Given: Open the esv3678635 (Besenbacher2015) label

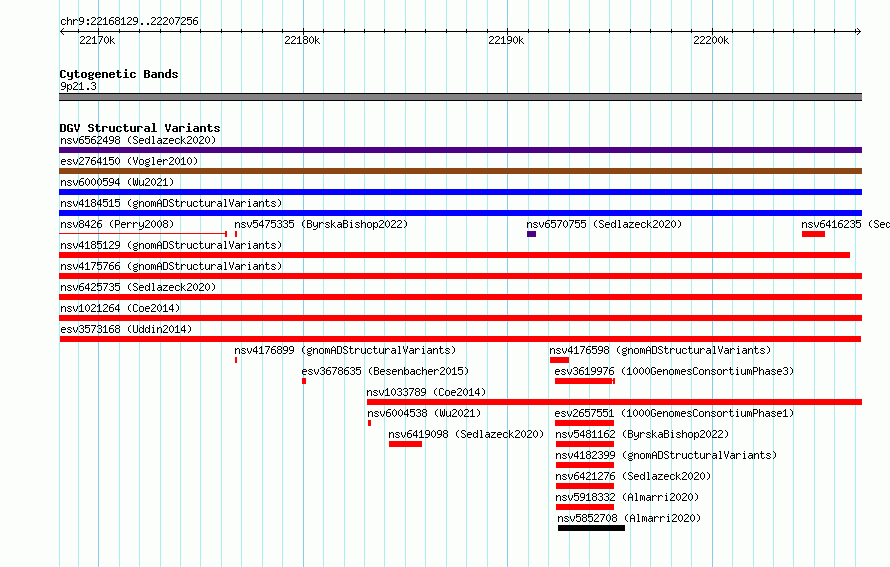Looking at the screenshot, I should 385,371.
